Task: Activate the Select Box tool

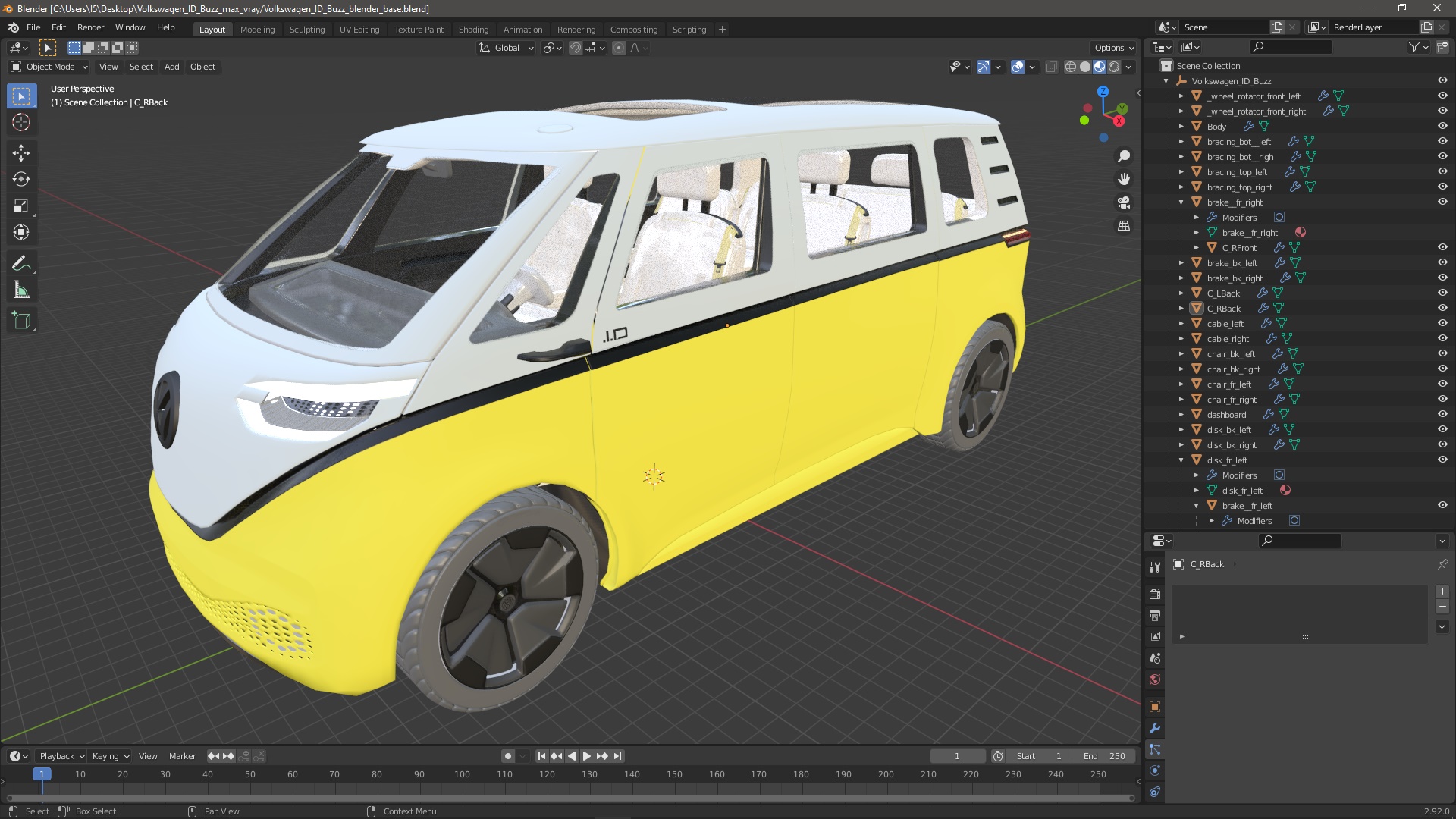Action: [21, 96]
